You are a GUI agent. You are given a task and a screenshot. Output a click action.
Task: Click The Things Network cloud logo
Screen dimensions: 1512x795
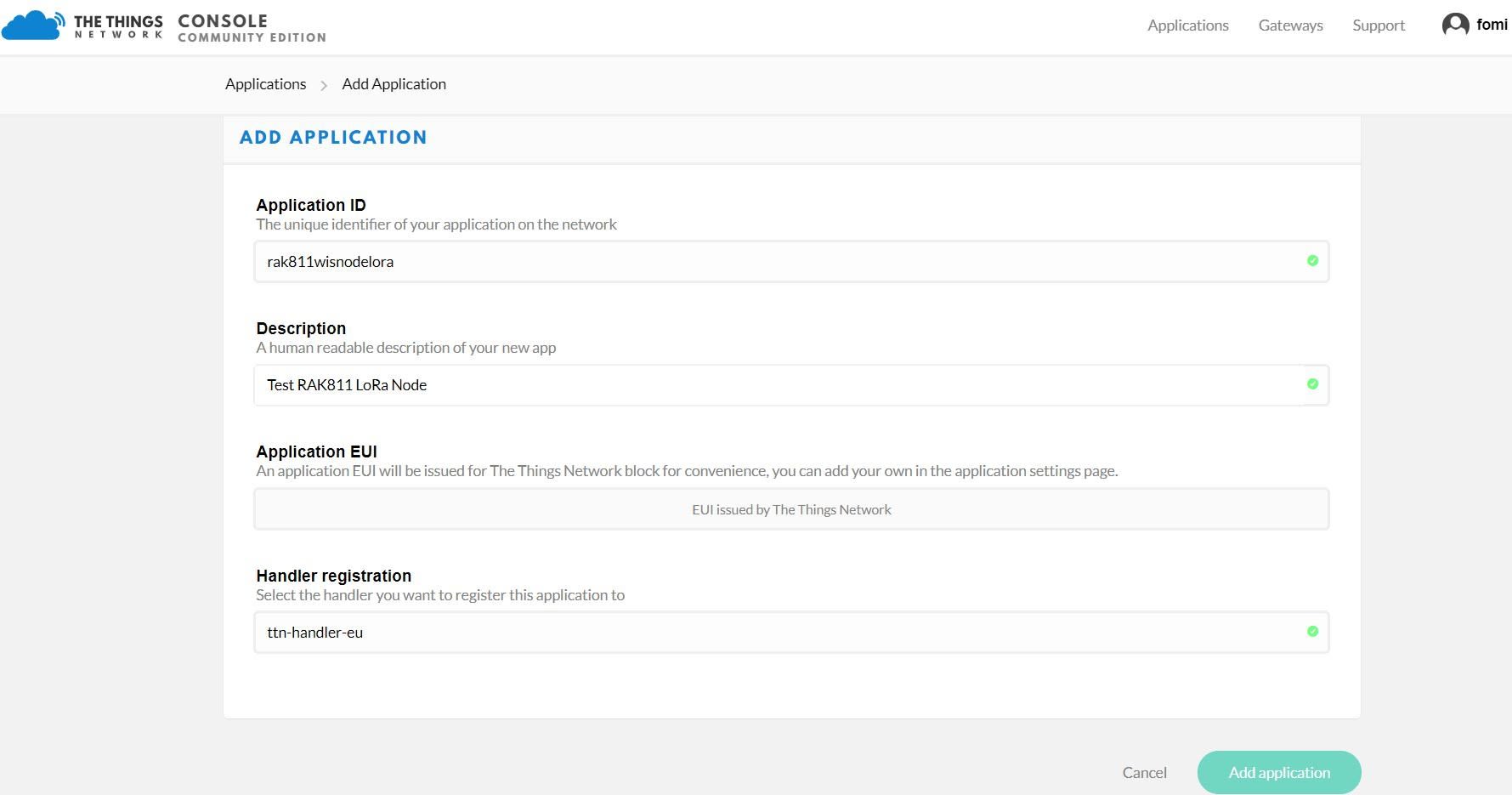33,25
